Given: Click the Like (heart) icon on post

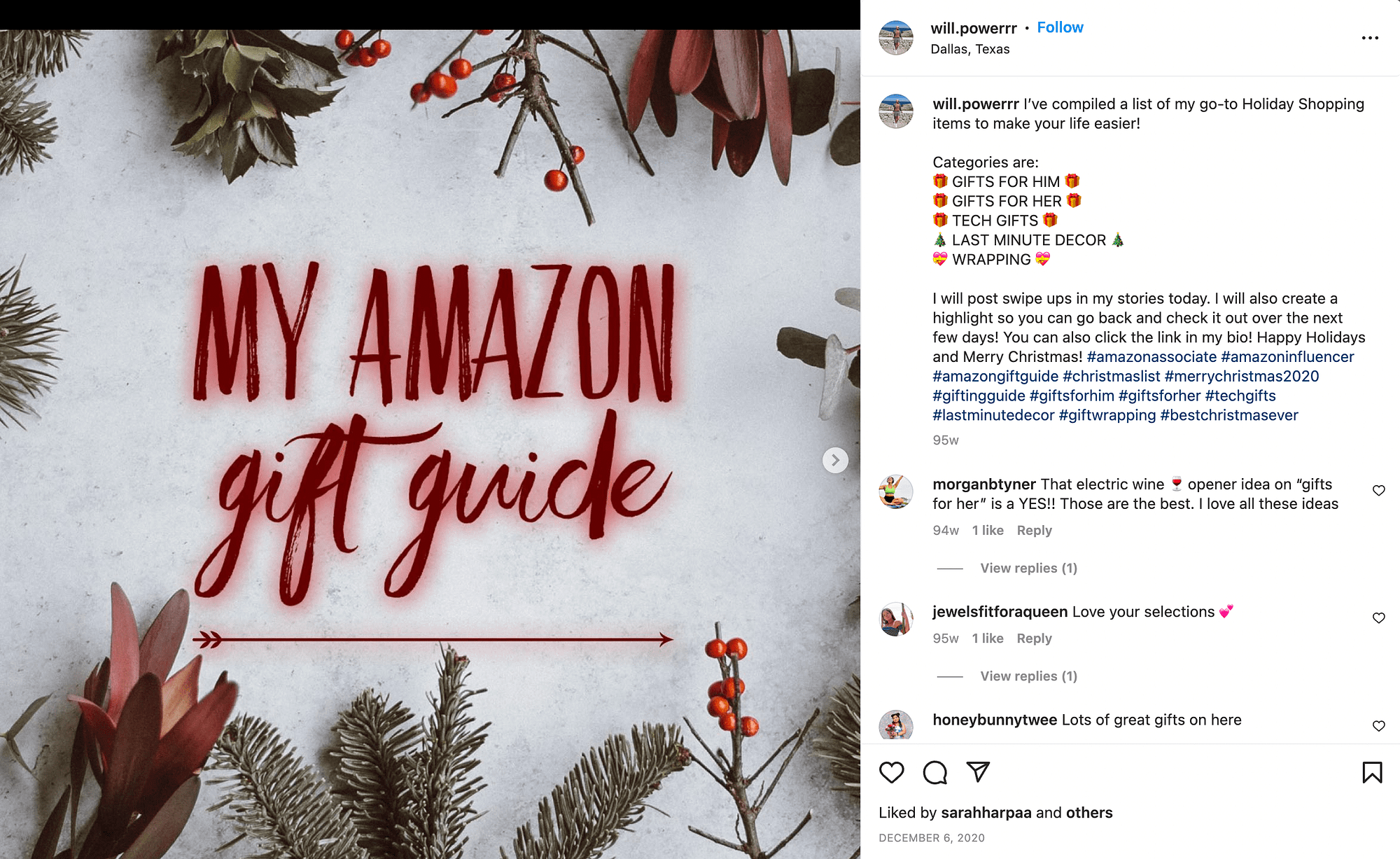Looking at the screenshot, I should (892, 773).
